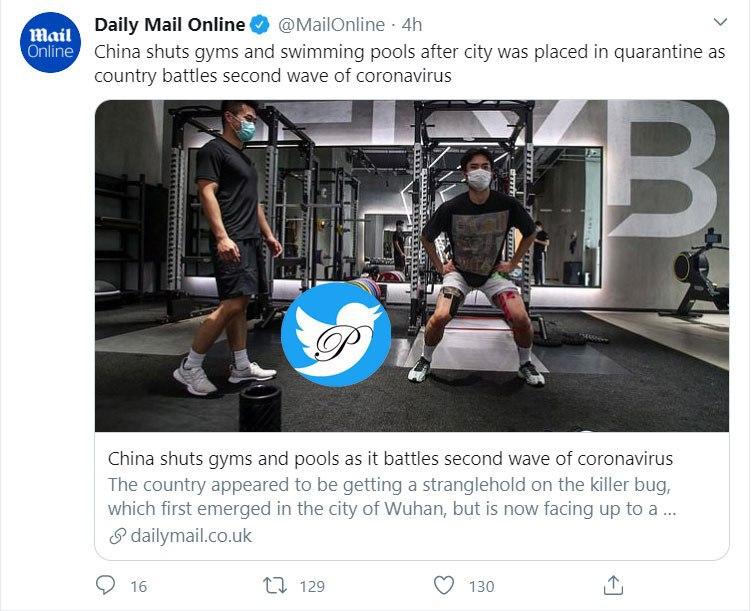Like the tweet with the heart icon

point(444,585)
